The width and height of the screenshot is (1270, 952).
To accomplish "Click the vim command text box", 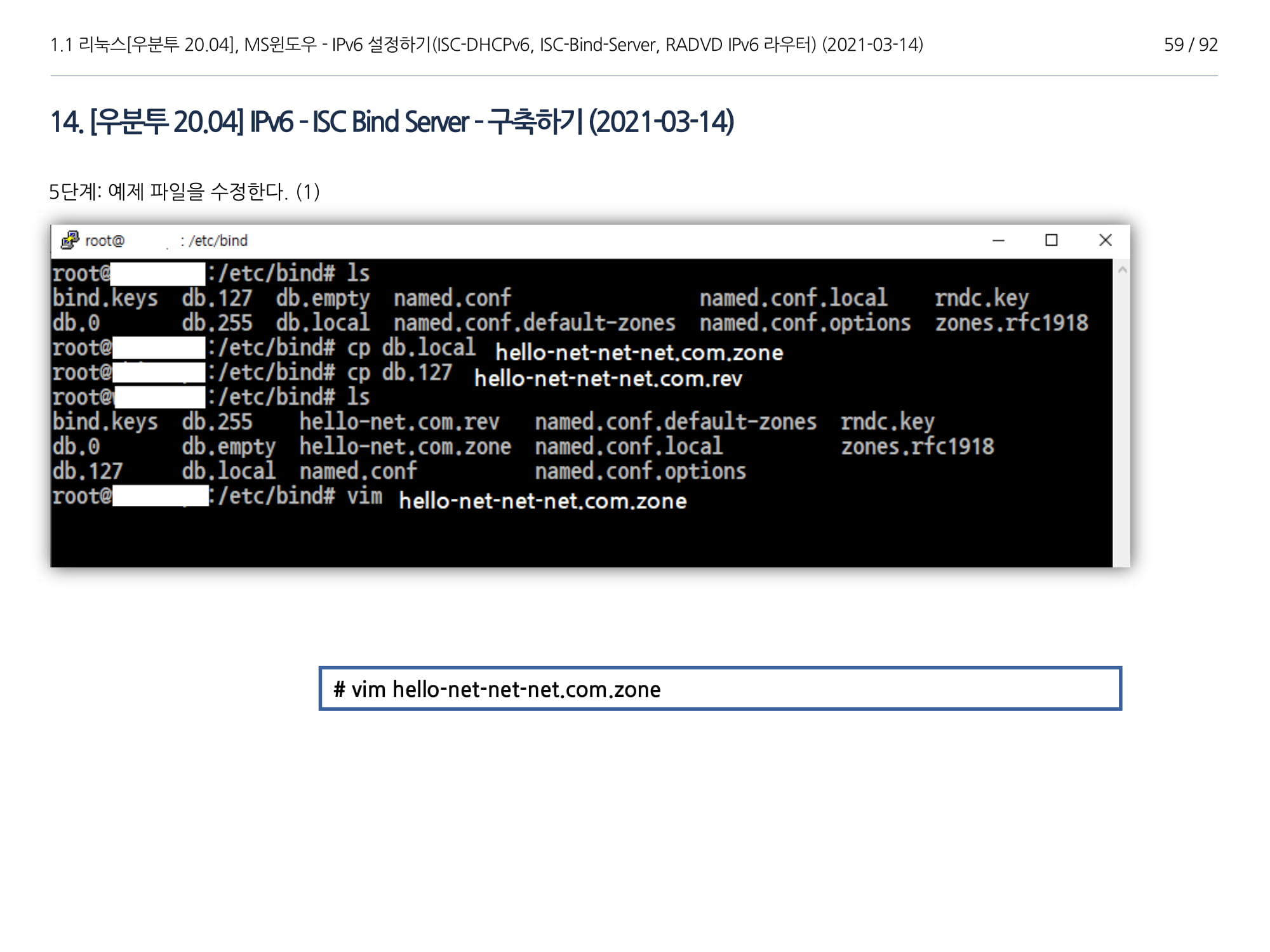I will 720,689.
